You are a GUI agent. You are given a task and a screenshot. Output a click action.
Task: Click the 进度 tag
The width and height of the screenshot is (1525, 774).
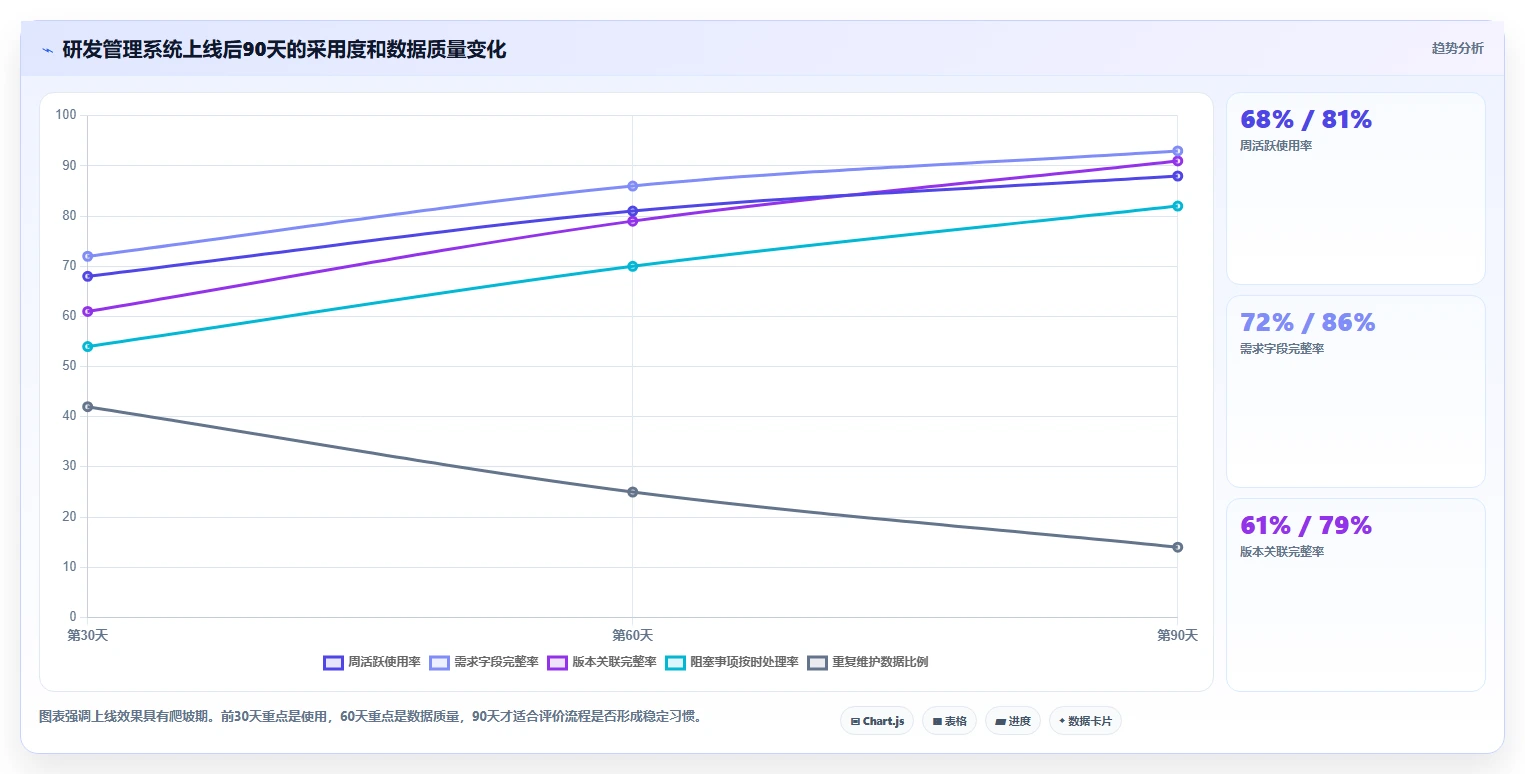click(1013, 721)
